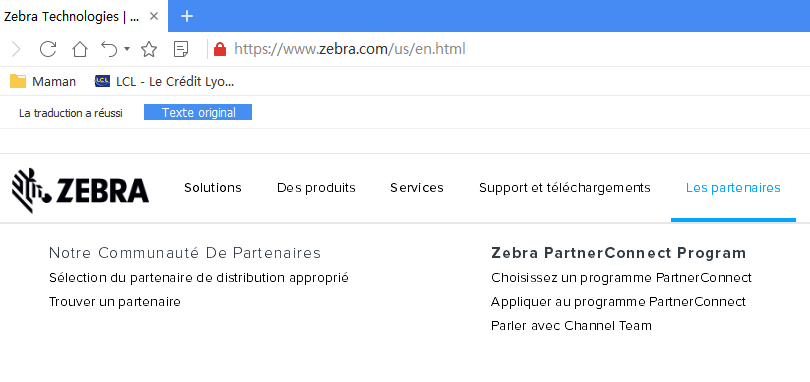Open Support et téléchargements menu
Viewport: 810px width, 382px height.
(x=565, y=188)
